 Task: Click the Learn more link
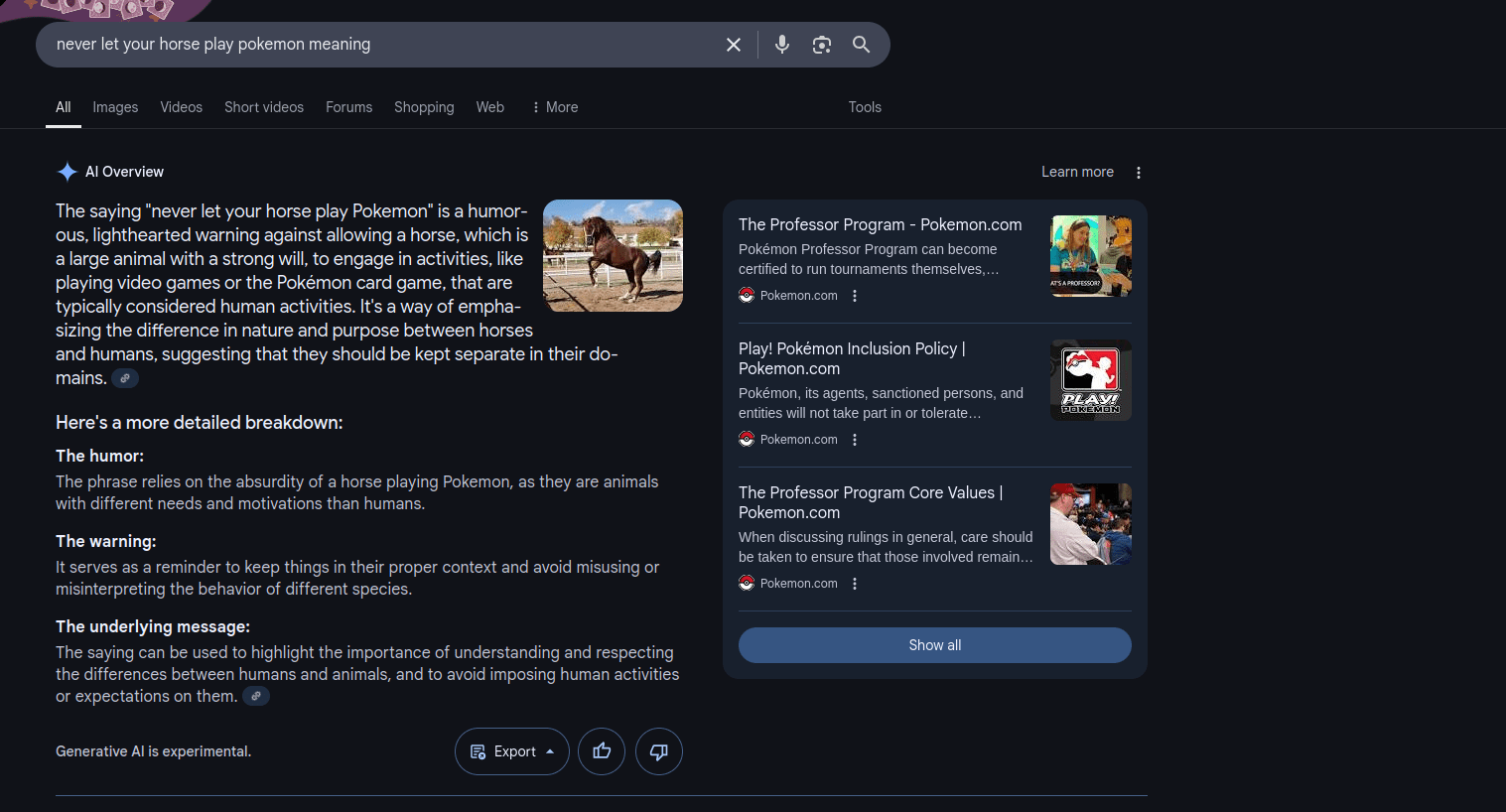click(x=1077, y=172)
